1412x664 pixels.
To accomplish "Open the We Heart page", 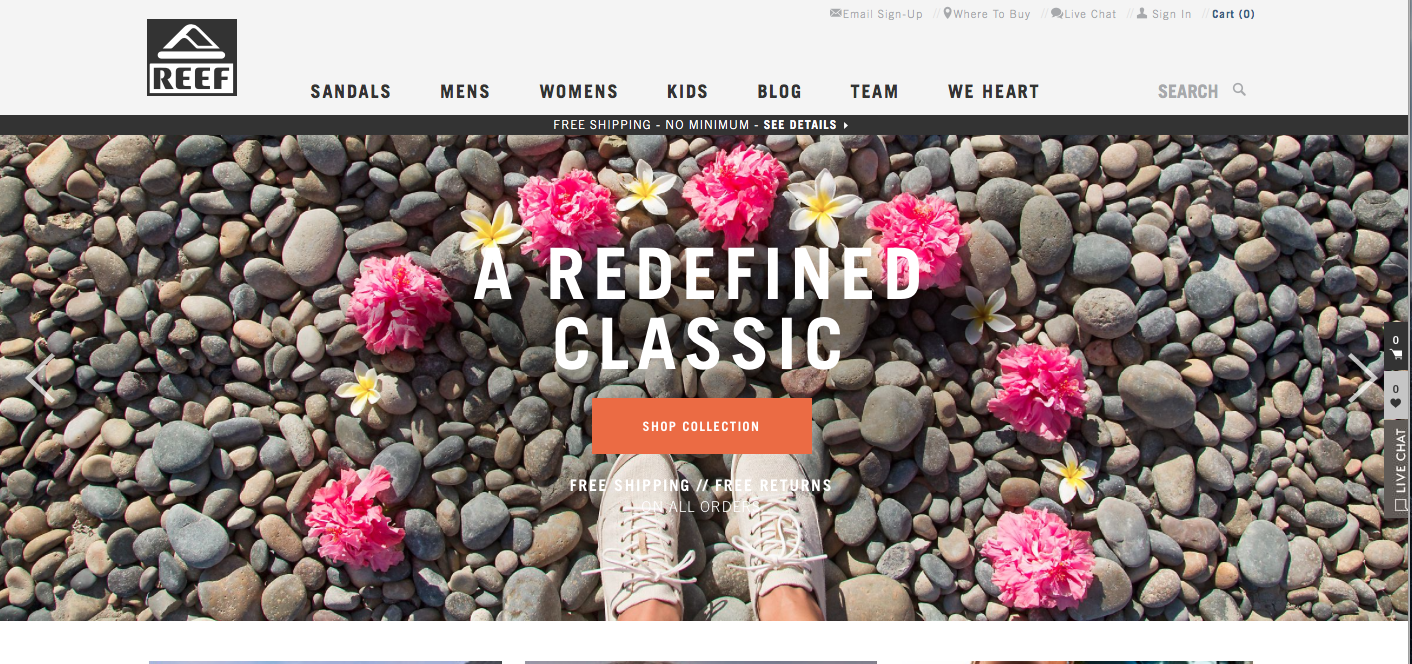I will [x=994, y=91].
